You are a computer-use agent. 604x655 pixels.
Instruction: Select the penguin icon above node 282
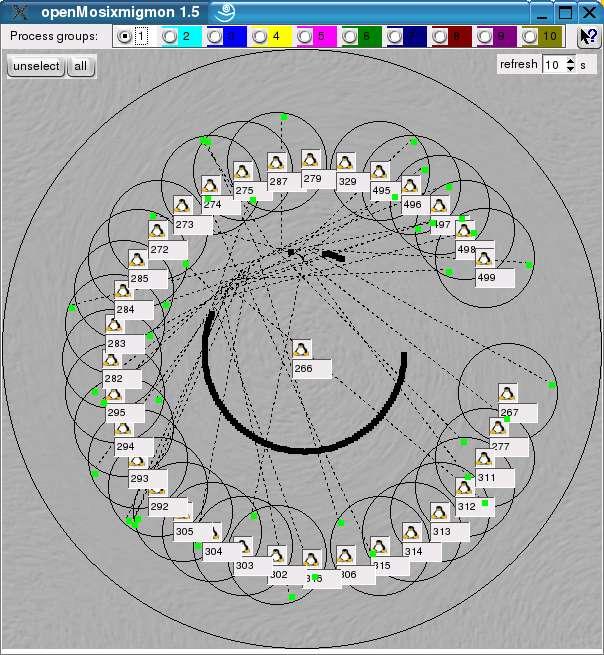click(112, 359)
